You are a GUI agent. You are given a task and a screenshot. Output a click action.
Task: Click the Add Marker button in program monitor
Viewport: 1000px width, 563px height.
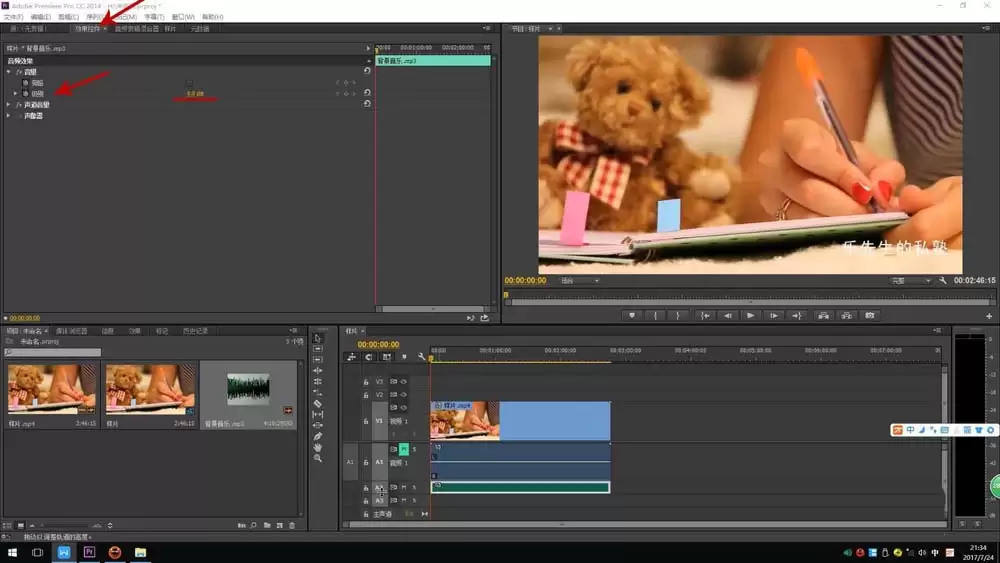pos(632,315)
